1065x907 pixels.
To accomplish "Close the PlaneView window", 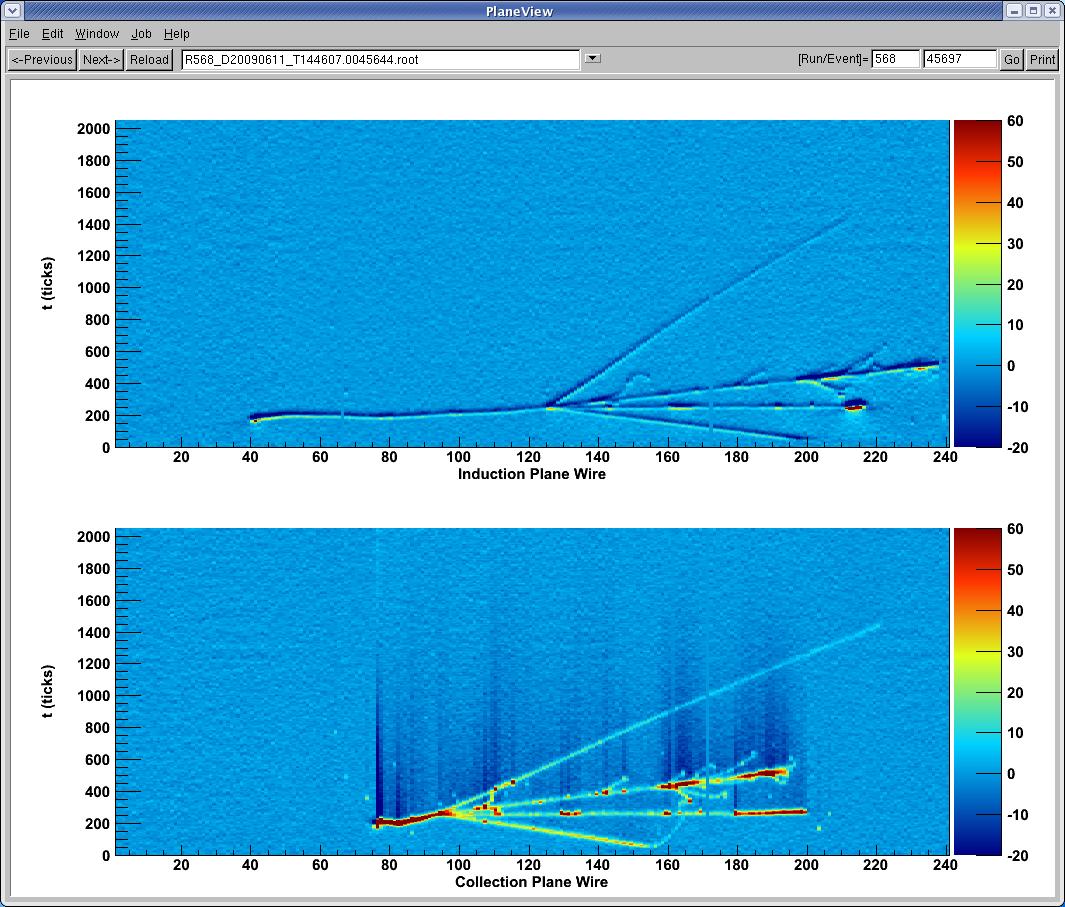I will 1052,11.
